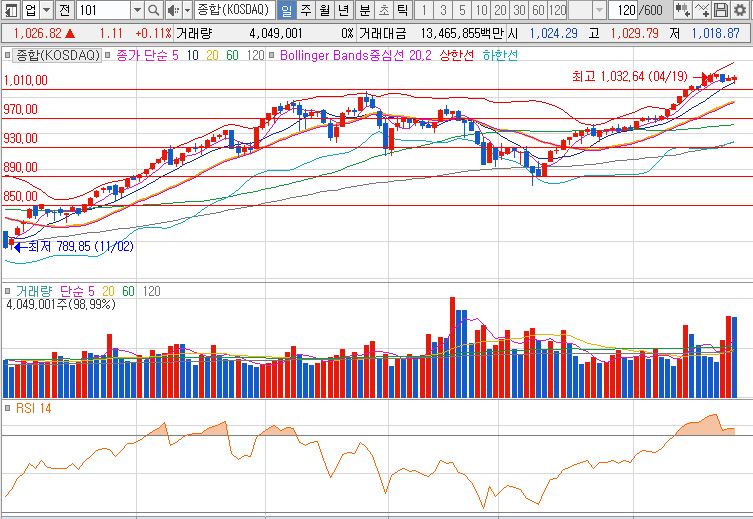Select the 20 interval button
Image resolution: width=753 pixels, height=519 pixels.
500,10
